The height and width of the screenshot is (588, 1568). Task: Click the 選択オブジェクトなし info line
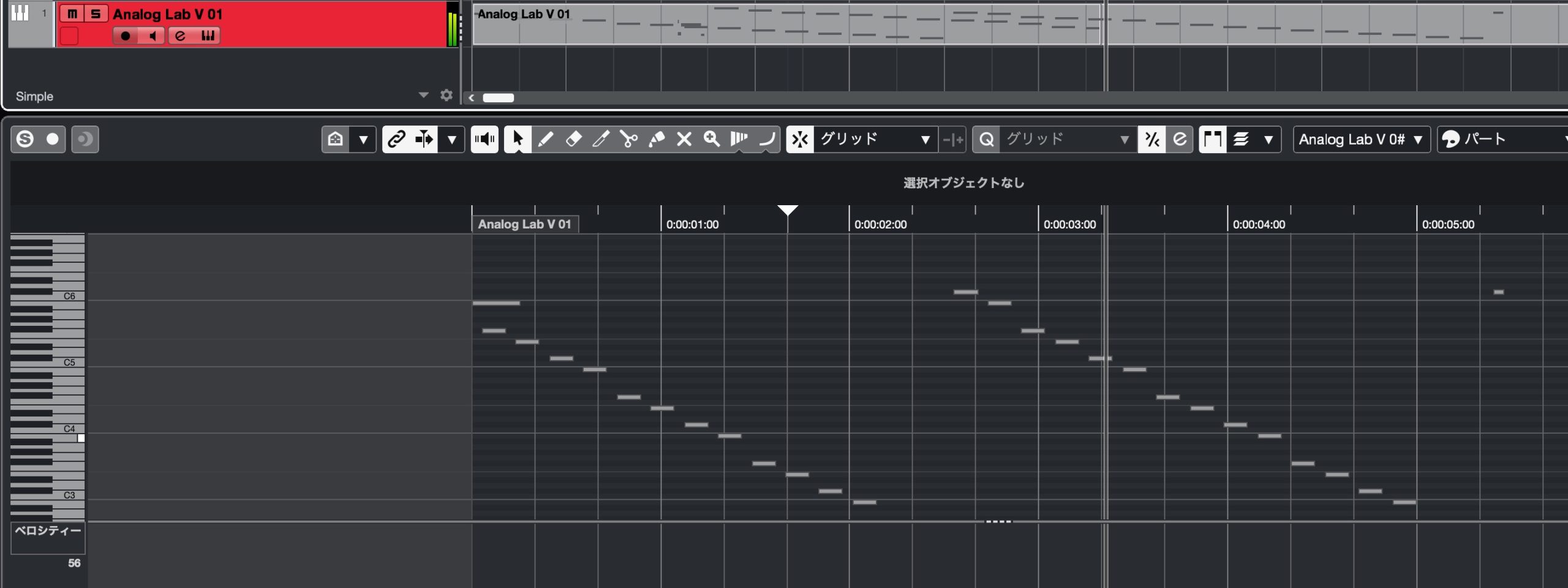tap(963, 183)
